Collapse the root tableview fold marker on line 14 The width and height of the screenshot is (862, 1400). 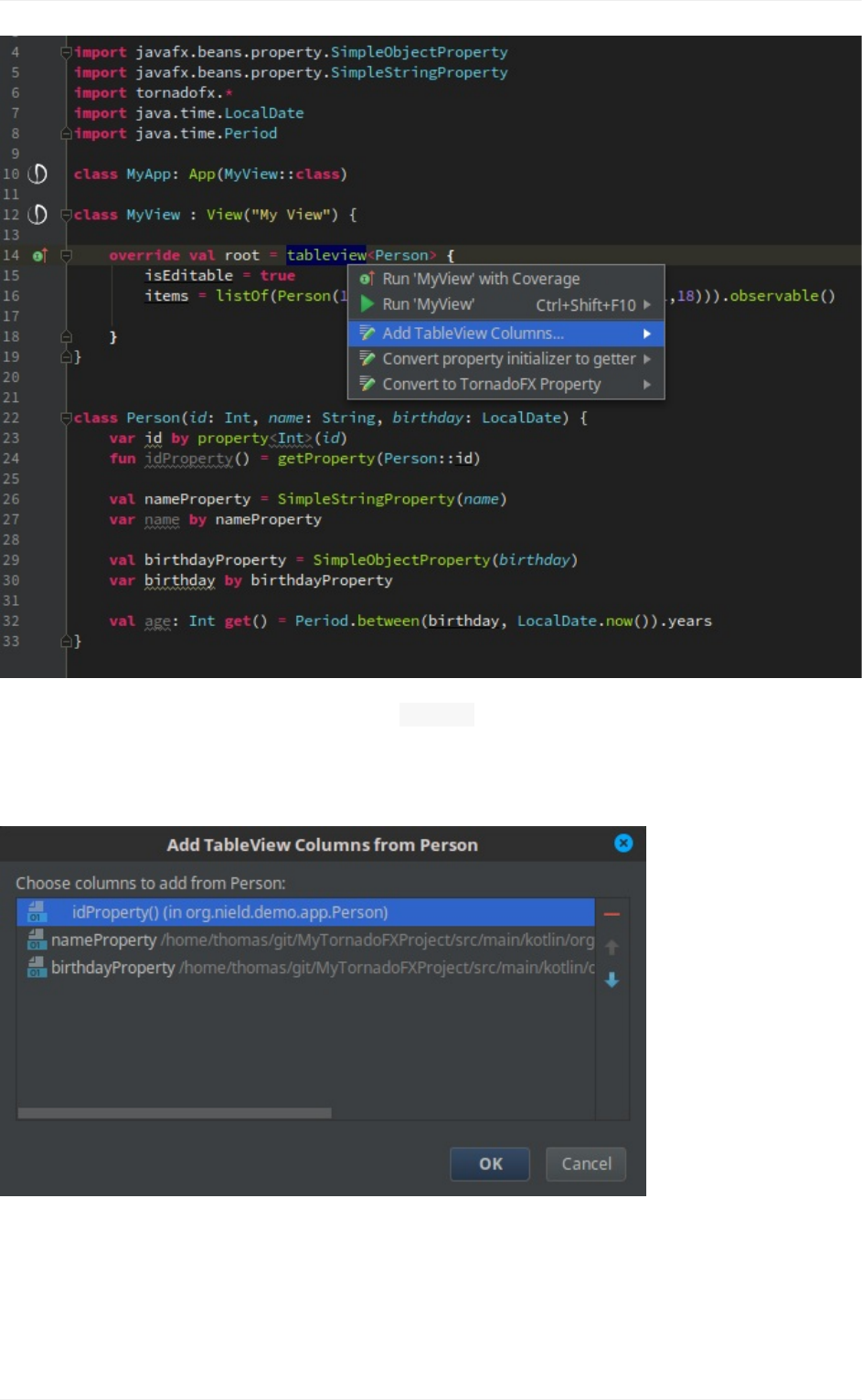coord(66,256)
